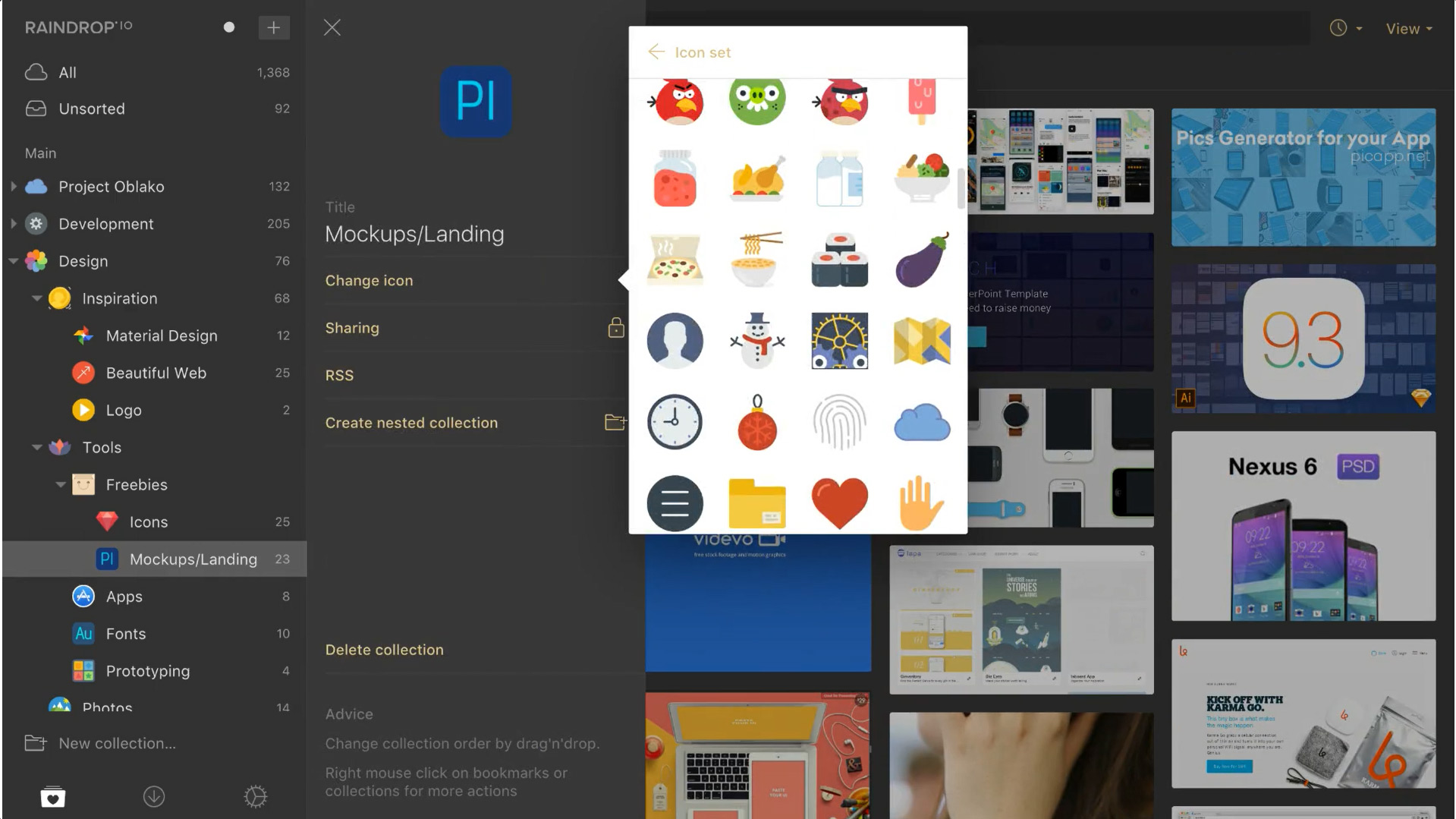The image size is (1456, 819).
Task: Pick the snowman icon from the set
Action: (x=757, y=341)
